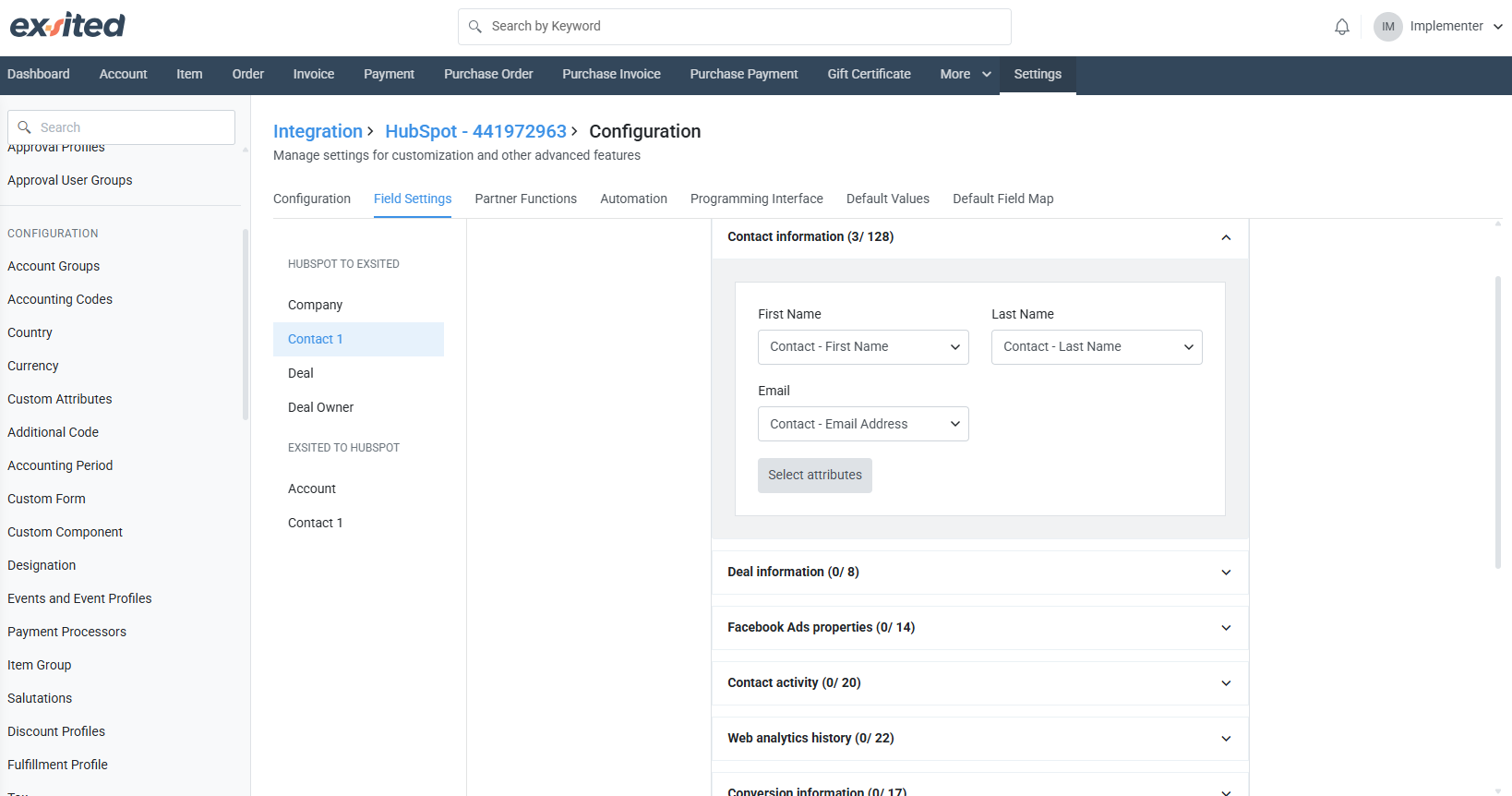1512x796 pixels.
Task: Open the Payment menu
Action: (x=389, y=74)
